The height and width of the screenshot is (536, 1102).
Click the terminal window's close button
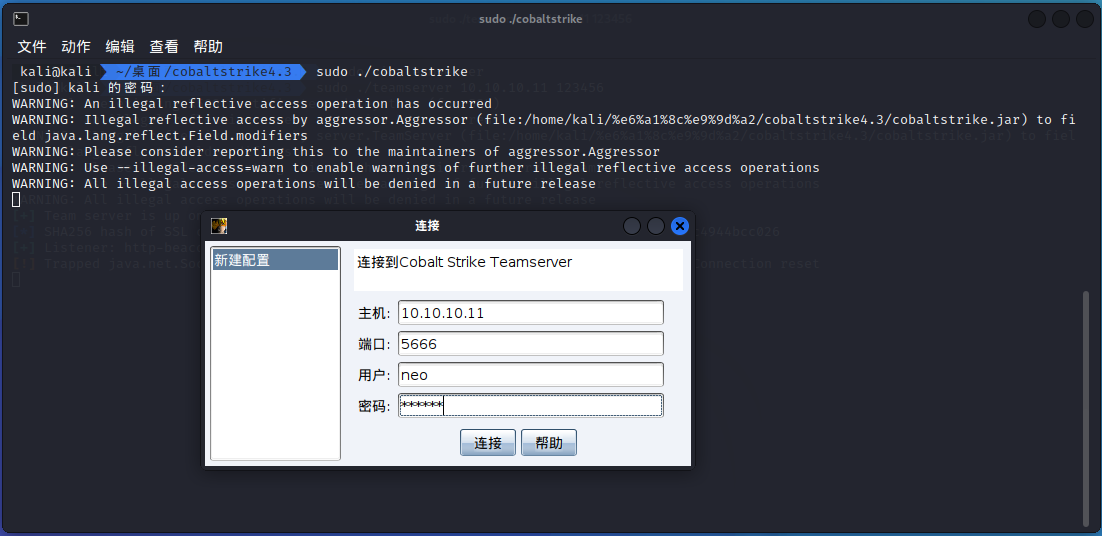[1084, 19]
